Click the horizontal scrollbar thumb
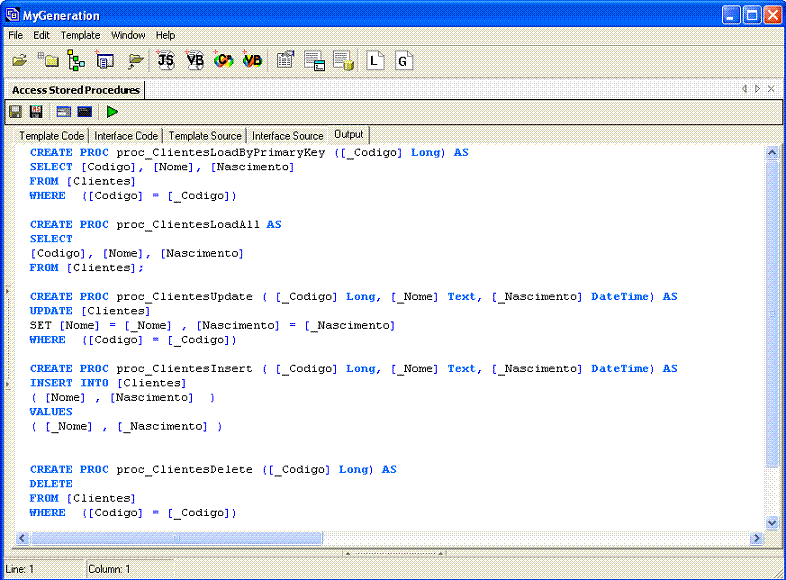 coord(176,538)
